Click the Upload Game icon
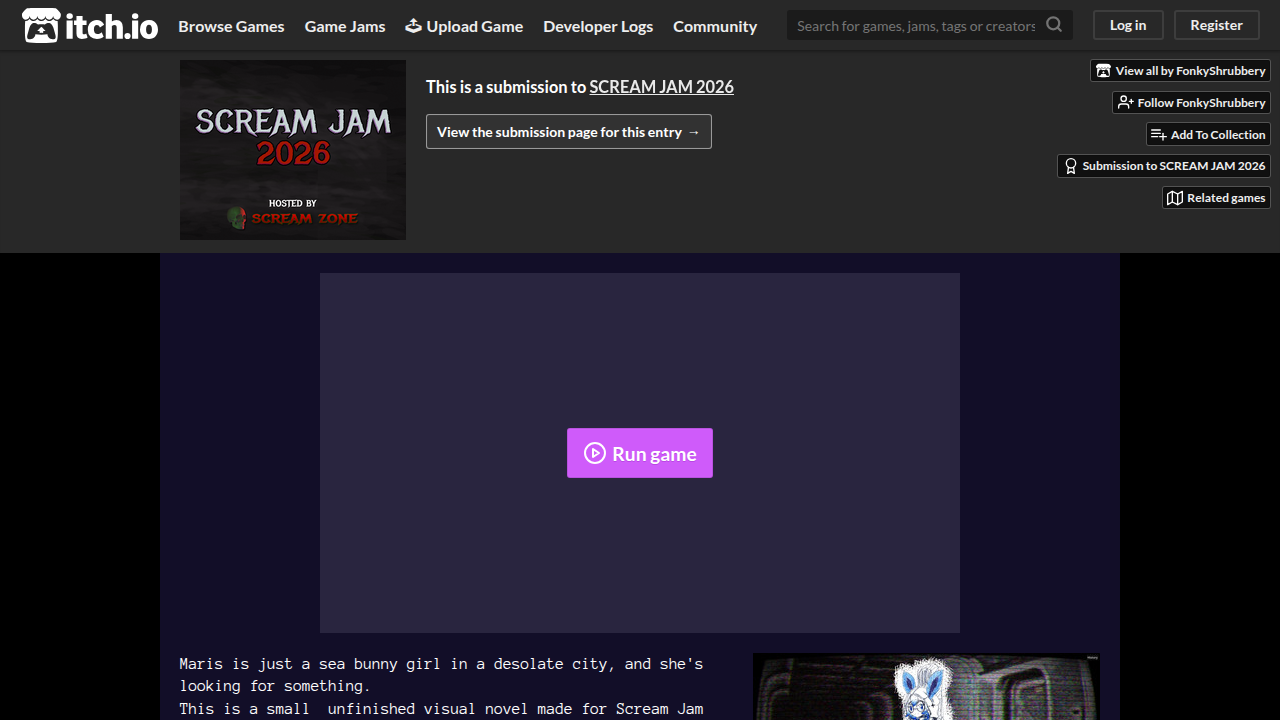 click(413, 26)
